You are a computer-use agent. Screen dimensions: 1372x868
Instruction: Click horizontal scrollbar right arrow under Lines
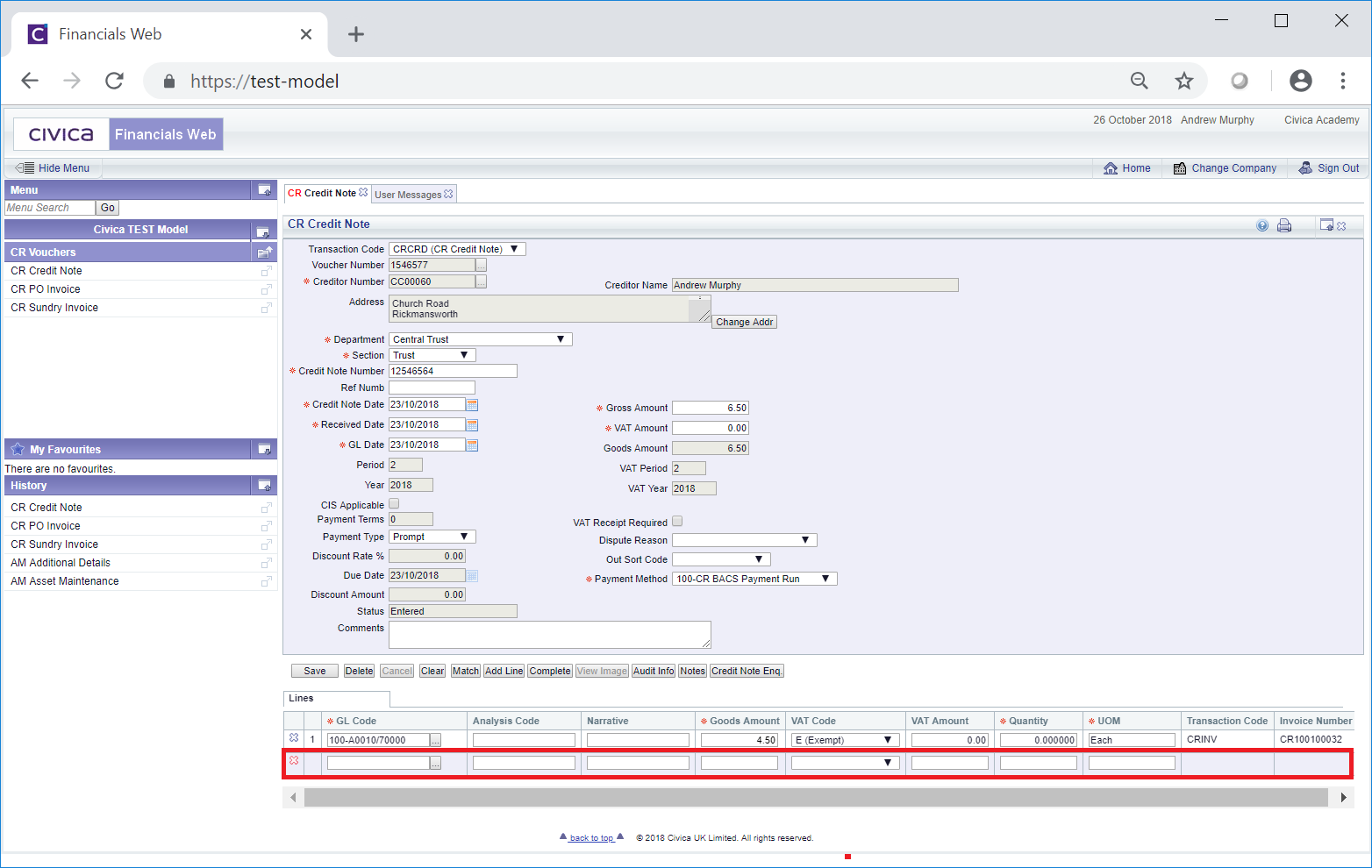pyautogui.click(x=1343, y=798)
